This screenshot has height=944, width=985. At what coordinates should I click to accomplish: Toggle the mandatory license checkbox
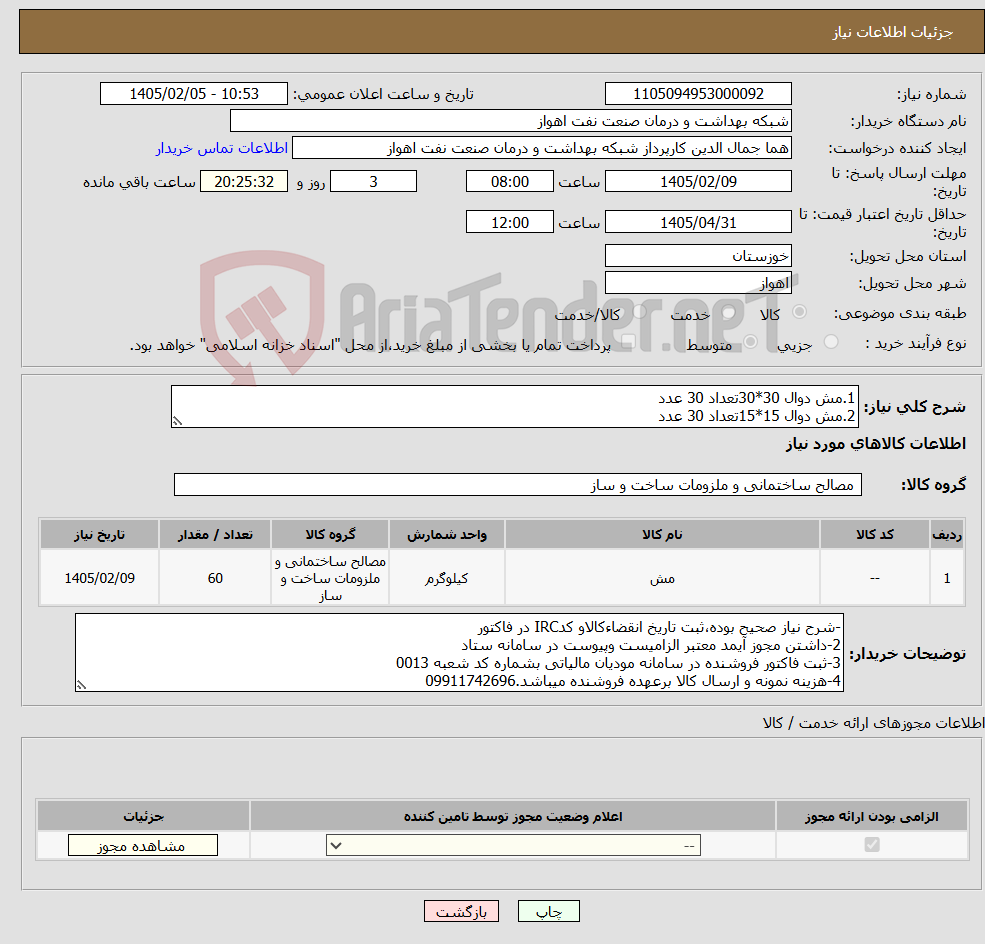pyautogui.click(x=872, y=845)
